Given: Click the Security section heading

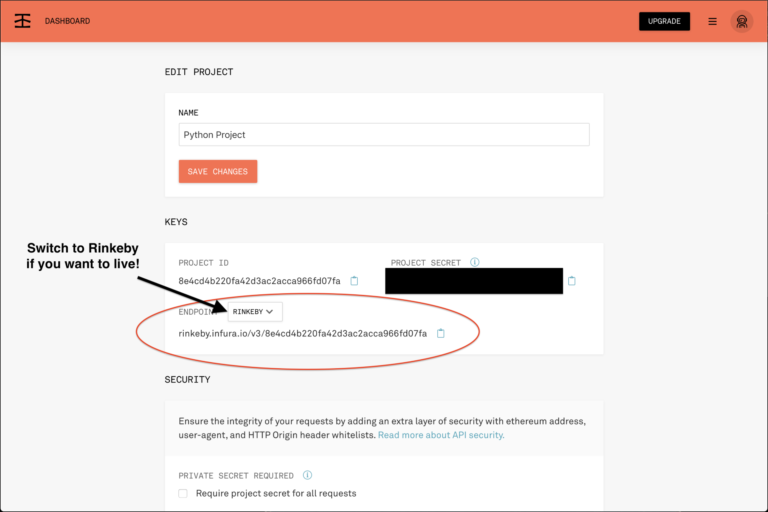Looking at the screenshot, I should (x=187, y=380).
